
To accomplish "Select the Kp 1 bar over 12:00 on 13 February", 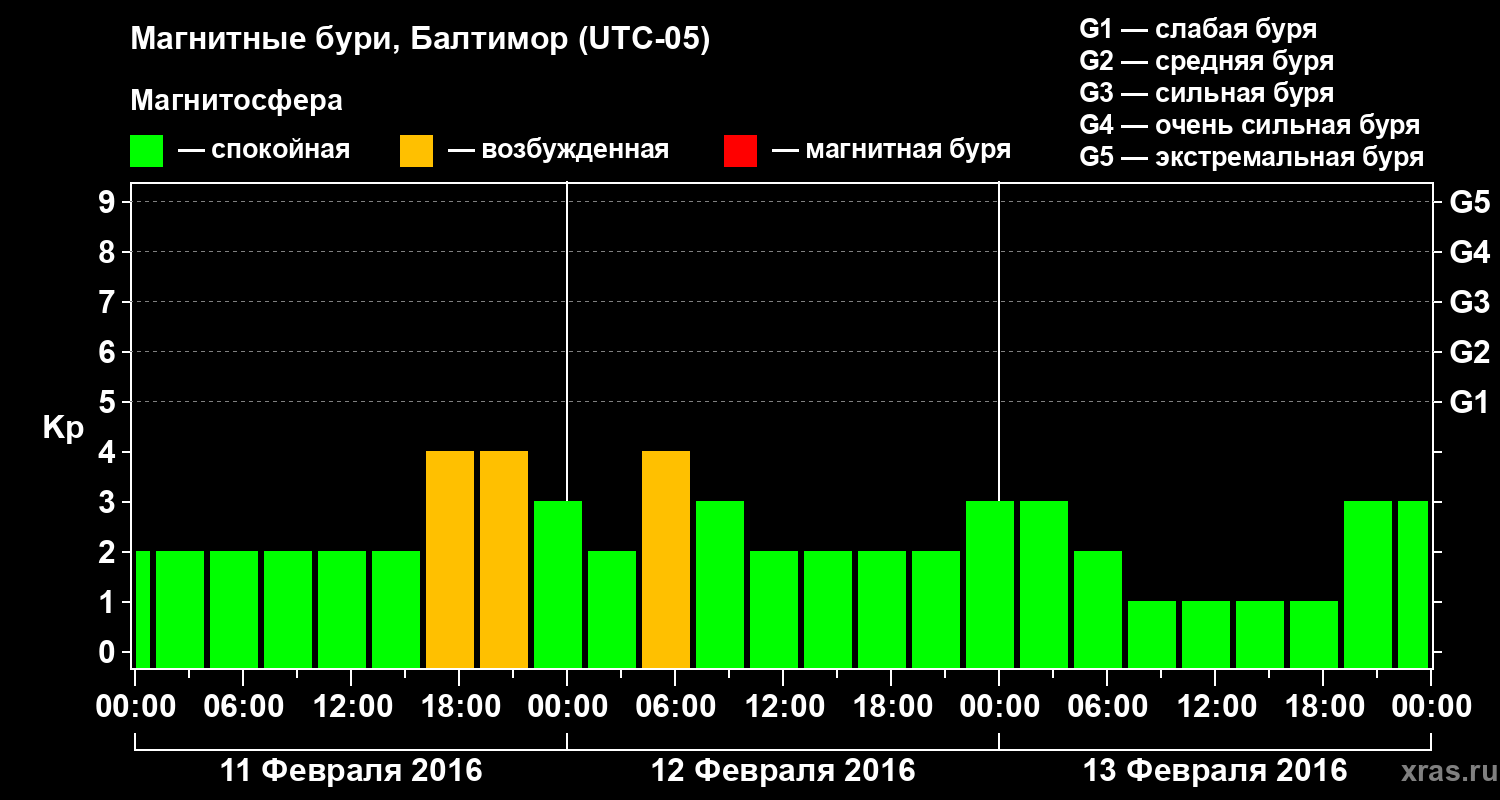I will (x=1206, y=634).
